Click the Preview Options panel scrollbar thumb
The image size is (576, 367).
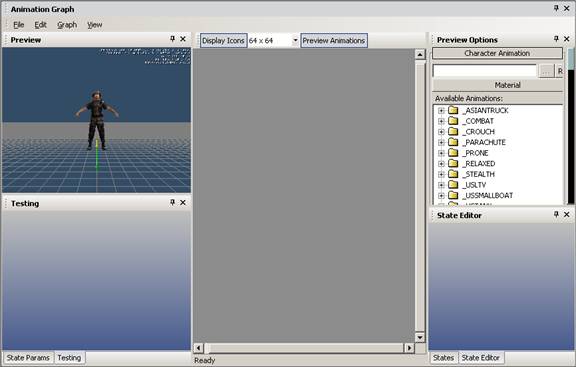point(570,58)
